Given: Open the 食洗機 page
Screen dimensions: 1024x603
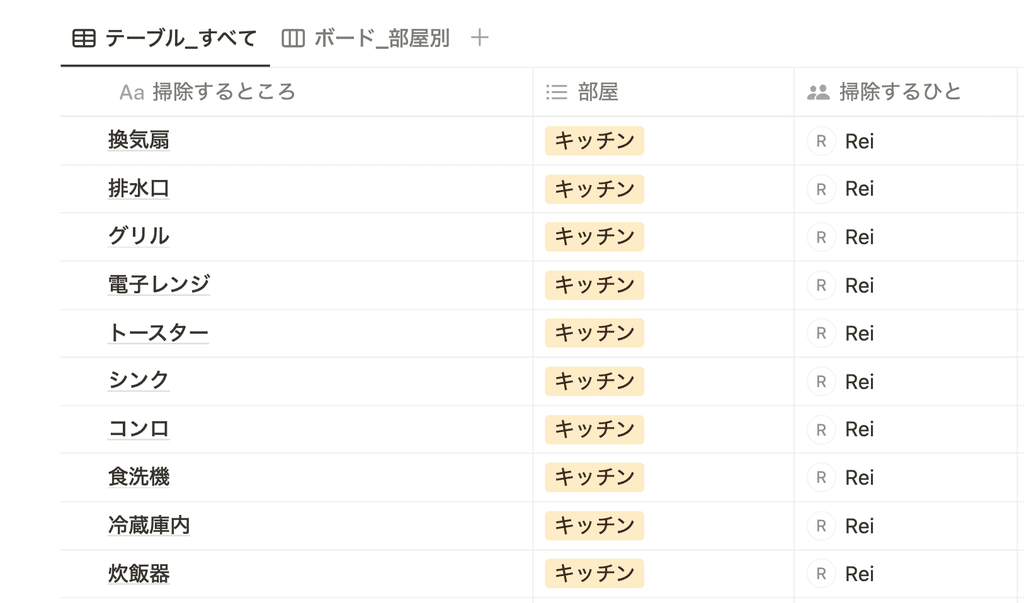Looking at the screenshot, I should pyautogui.click(x=138, y=476).
